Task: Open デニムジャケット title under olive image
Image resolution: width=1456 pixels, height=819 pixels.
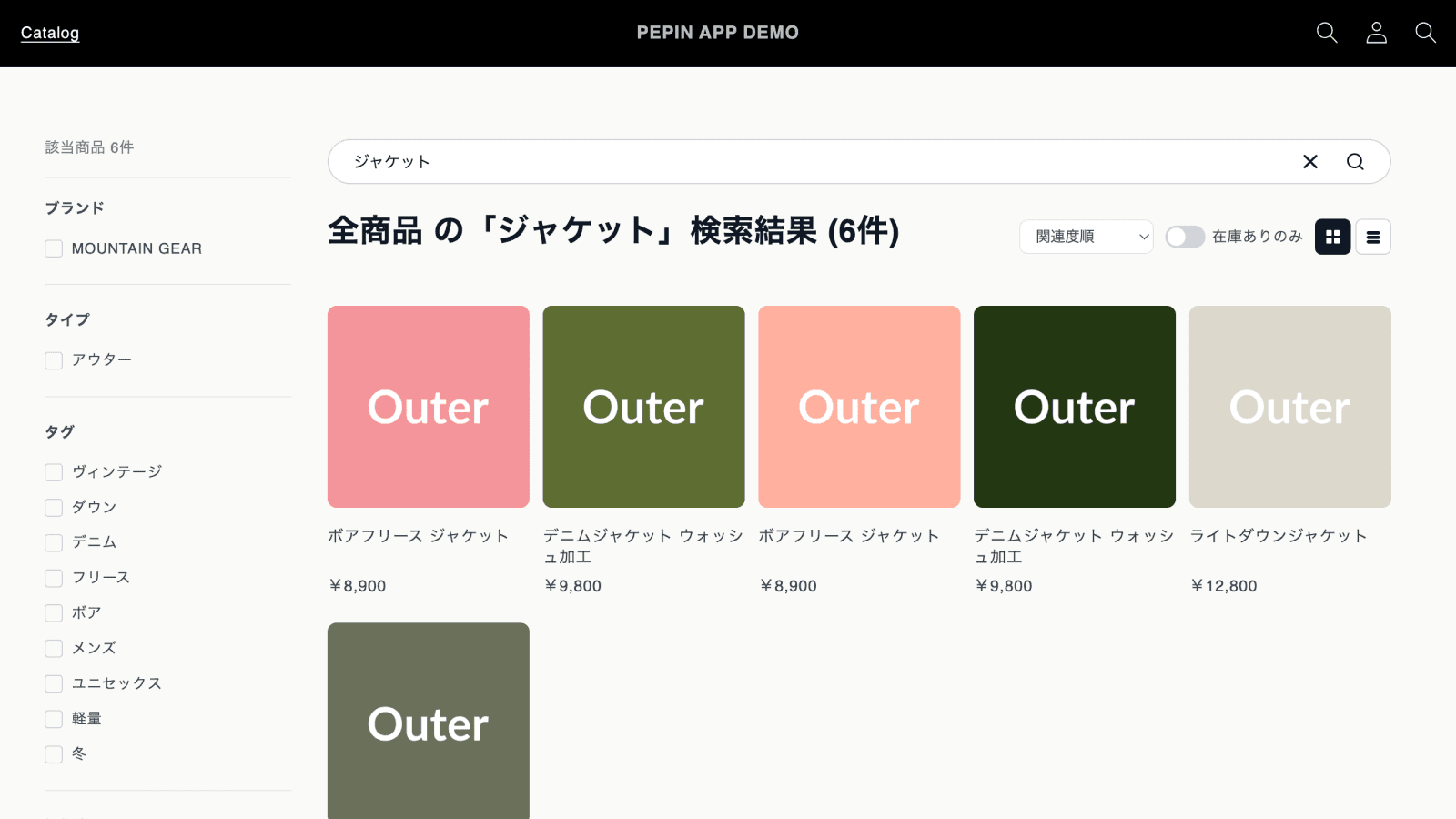Action: 643,546
